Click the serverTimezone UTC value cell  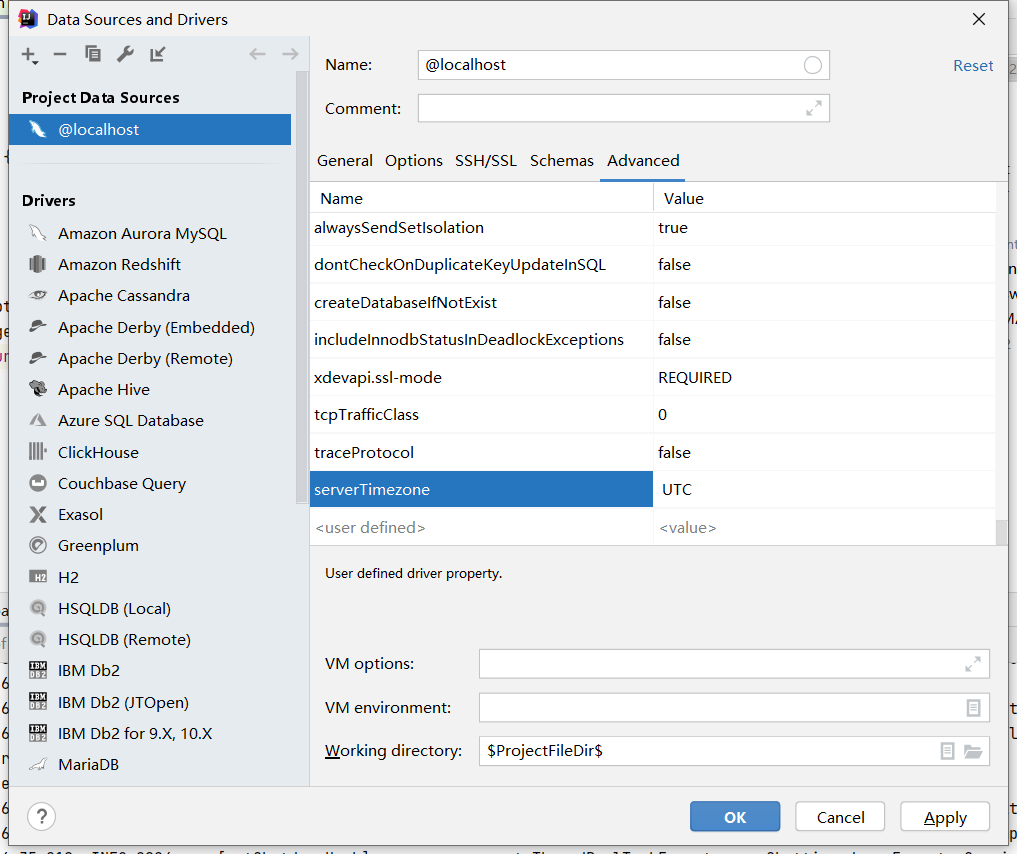coord(824,490)
